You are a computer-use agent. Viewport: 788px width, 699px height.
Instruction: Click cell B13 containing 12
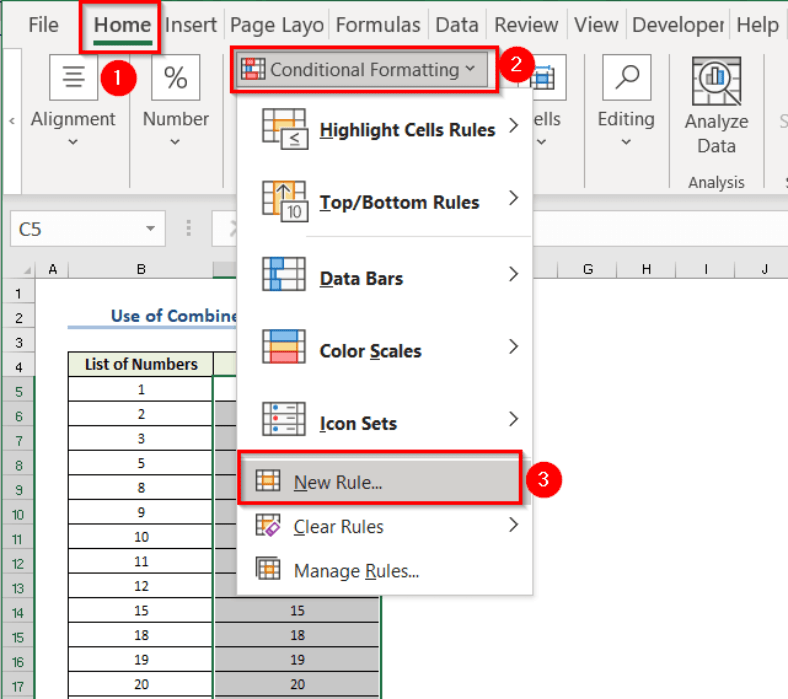[141, 586]
